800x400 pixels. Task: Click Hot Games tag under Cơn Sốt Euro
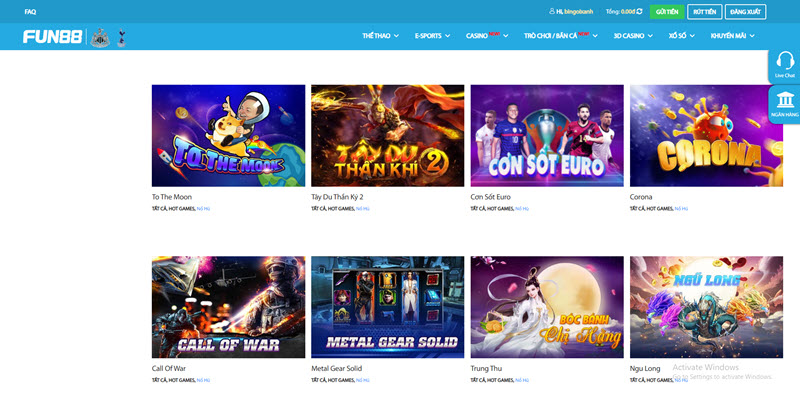[x=501, y=209]
